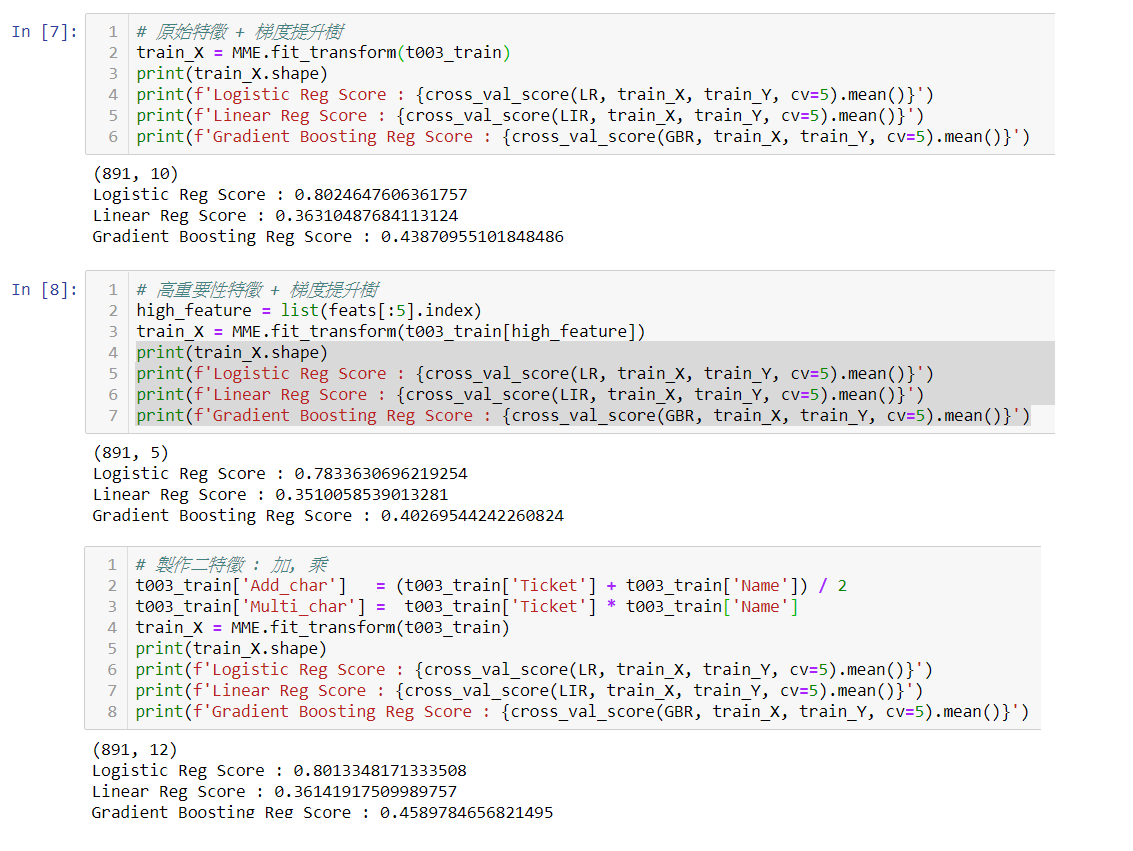Click the Gradient Boosting print line in cell 7

click(583, 137)
